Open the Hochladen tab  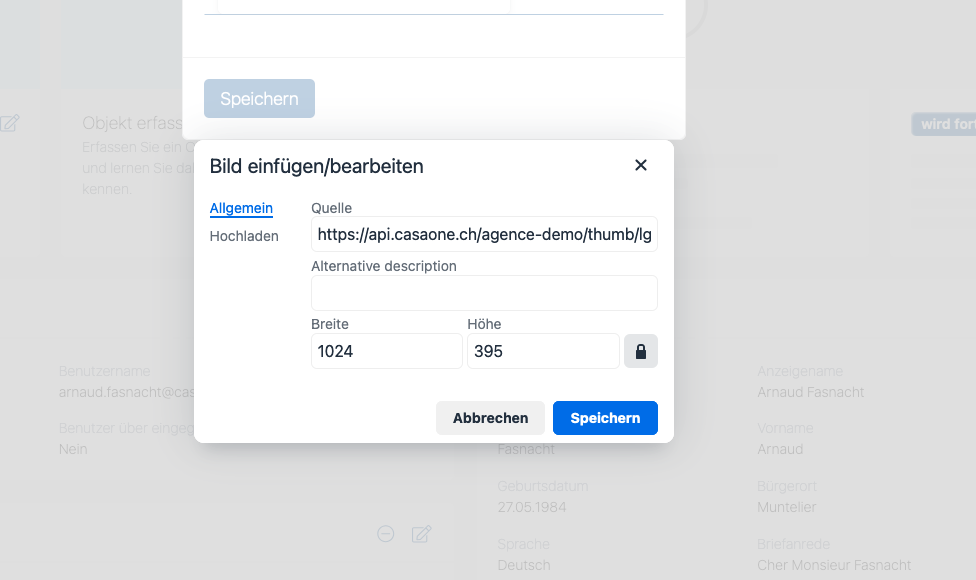tap(244, 236)
